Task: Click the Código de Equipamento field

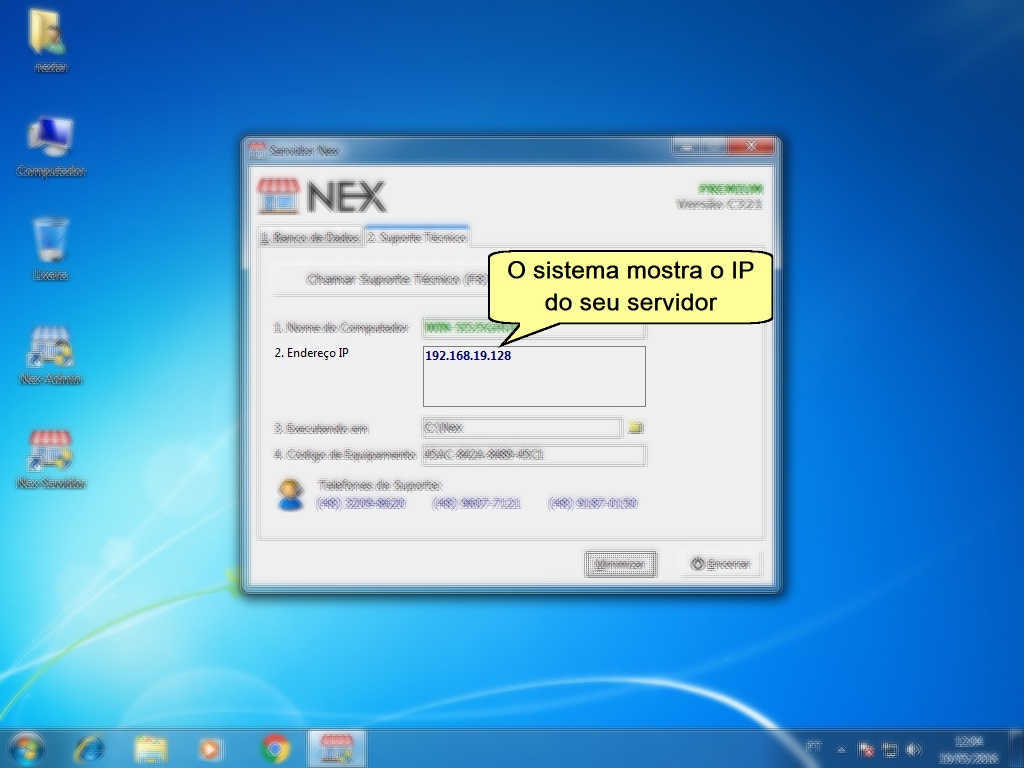Action: pyautogui.click(x=534, y=455)
